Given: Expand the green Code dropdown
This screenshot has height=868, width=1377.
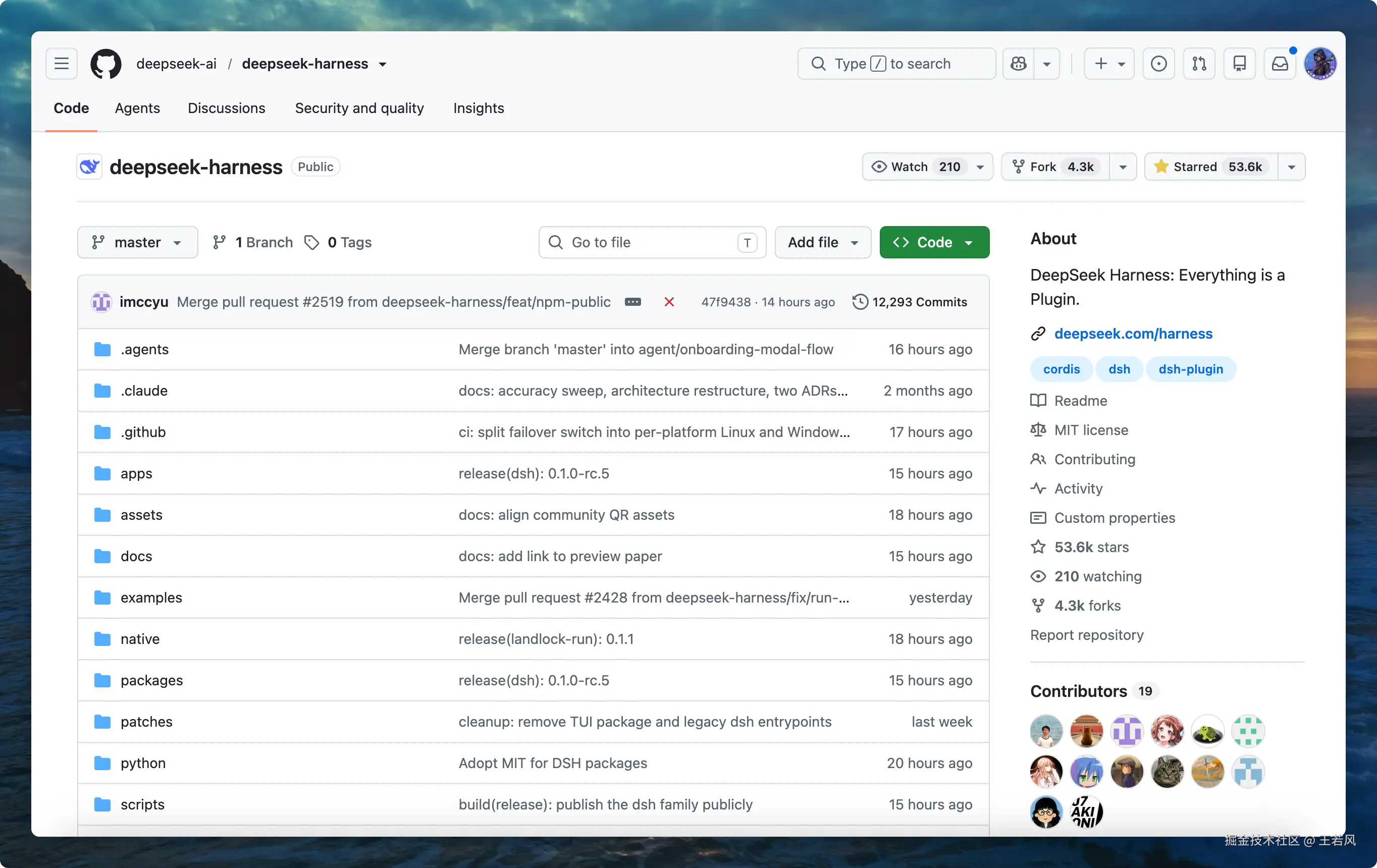Looking at the screenshot, I should (x=934, y=242).
